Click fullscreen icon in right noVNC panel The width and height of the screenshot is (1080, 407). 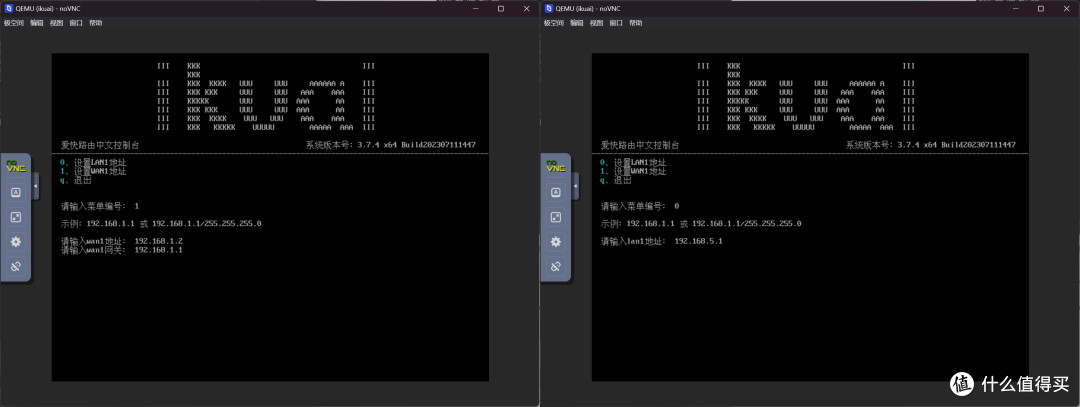pos(555,218)
